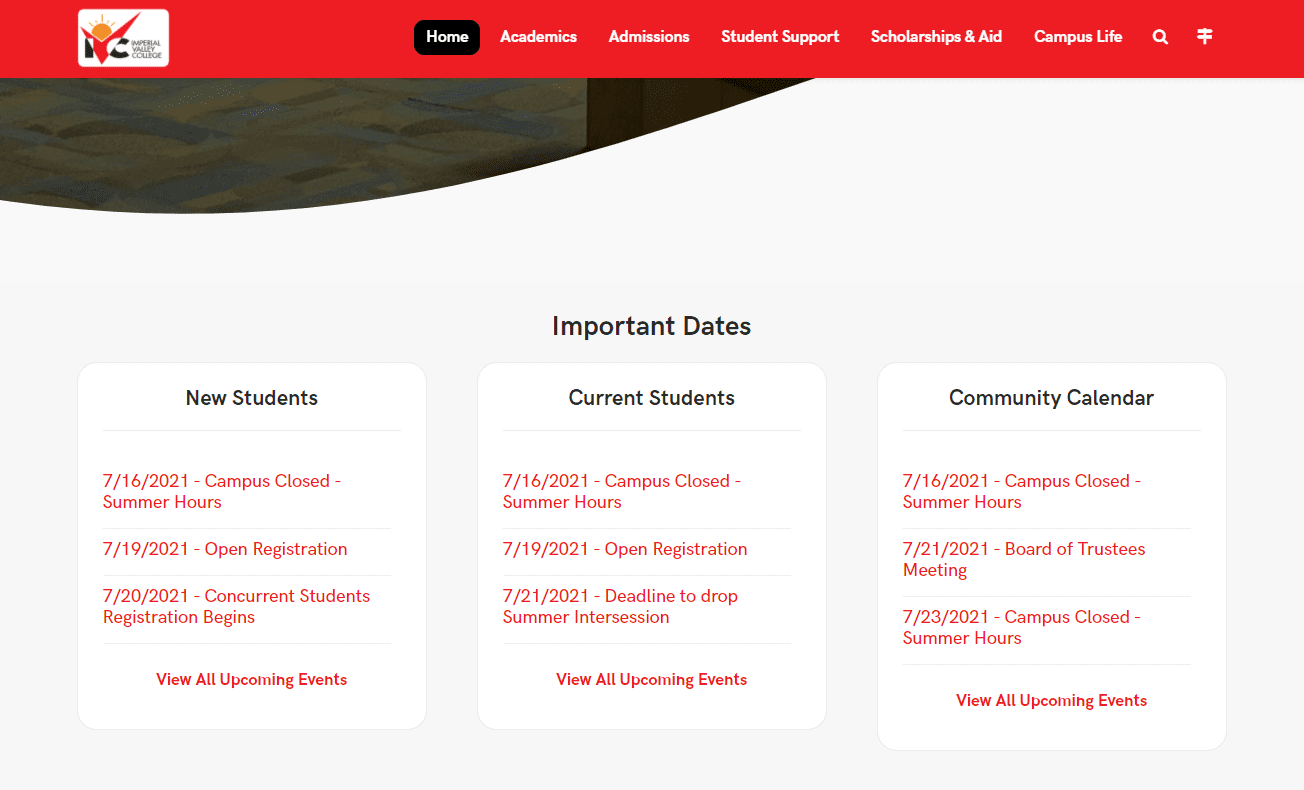View All Upcoming Events for Current Students

(651, 680)
